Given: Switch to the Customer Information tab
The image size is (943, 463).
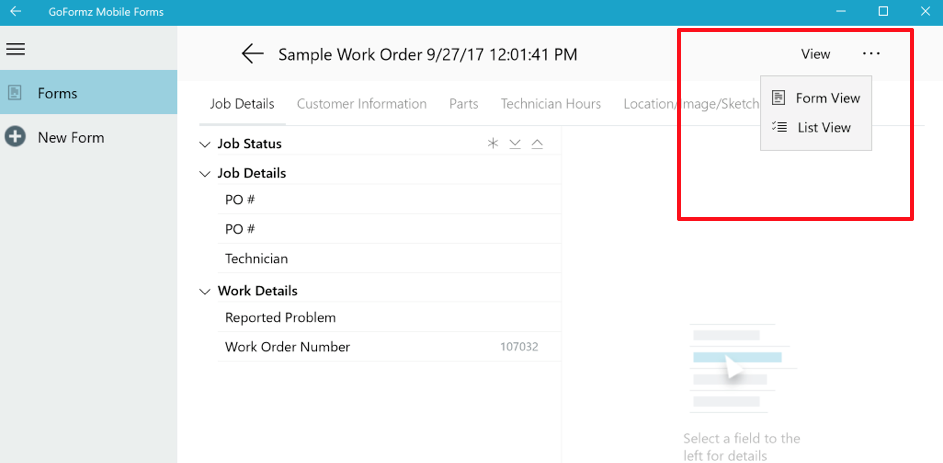Looking at the screenshot, I should coord(362,104).
